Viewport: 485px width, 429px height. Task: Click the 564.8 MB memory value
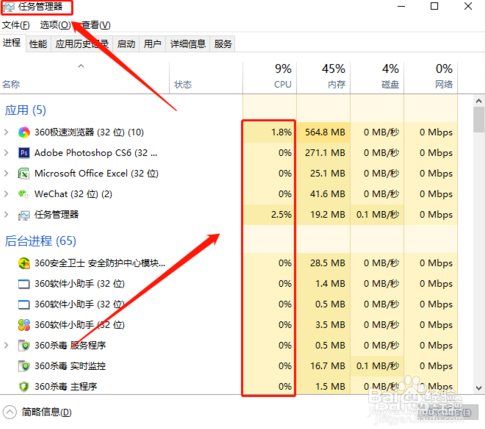325,132
